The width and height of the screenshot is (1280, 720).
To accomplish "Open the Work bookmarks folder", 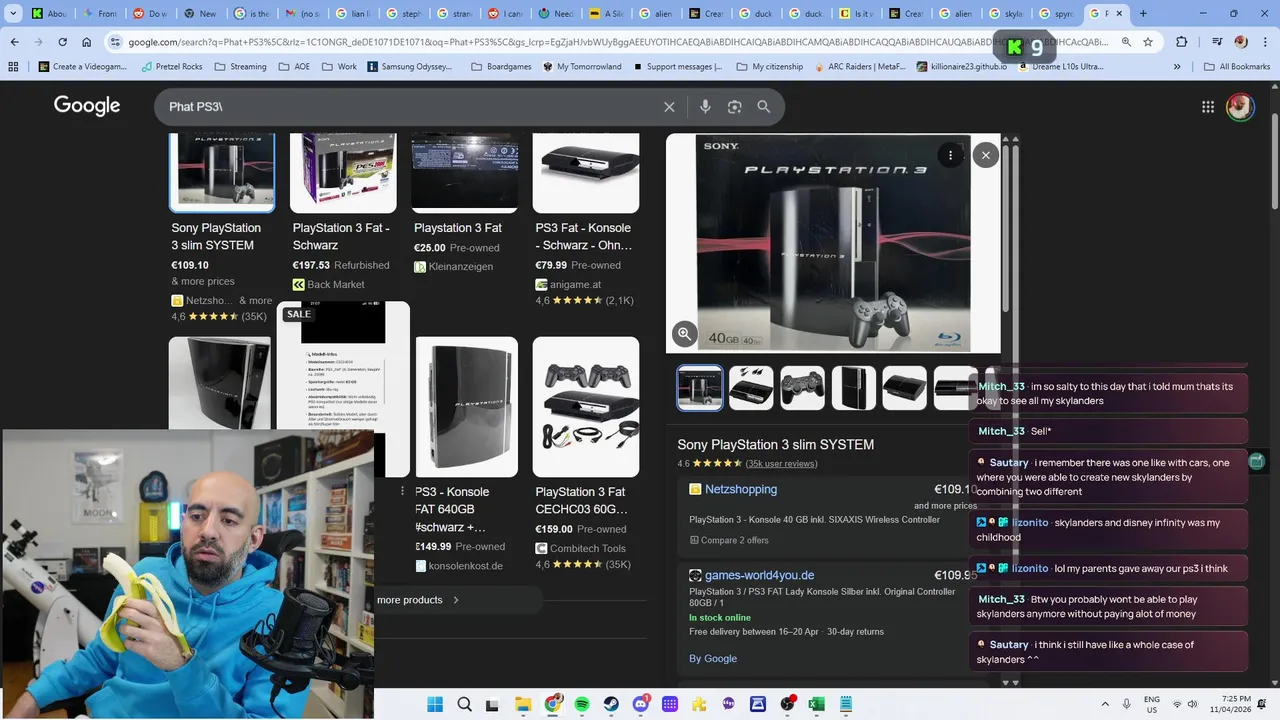I will [339, 67].
